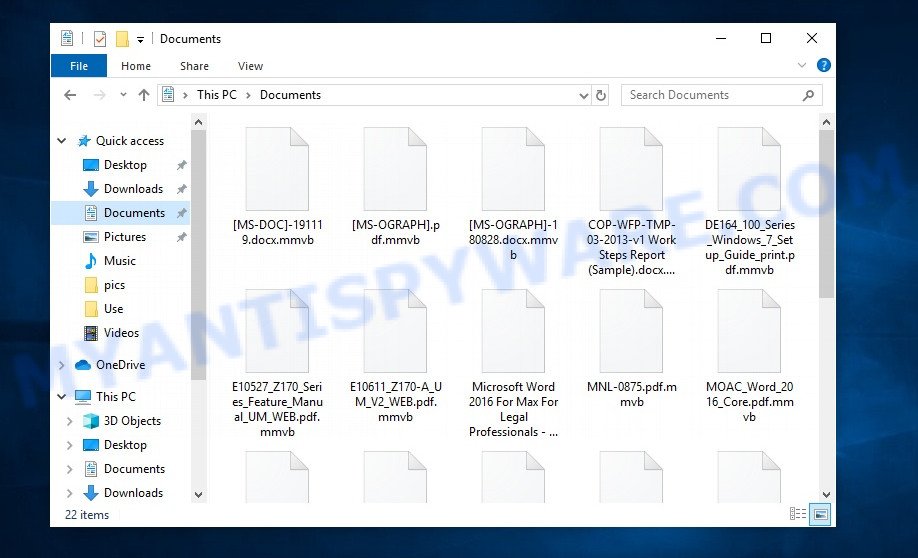This screenshot has width=918, height=558.
Task: Go up one folder level
Action: point(143,95)
